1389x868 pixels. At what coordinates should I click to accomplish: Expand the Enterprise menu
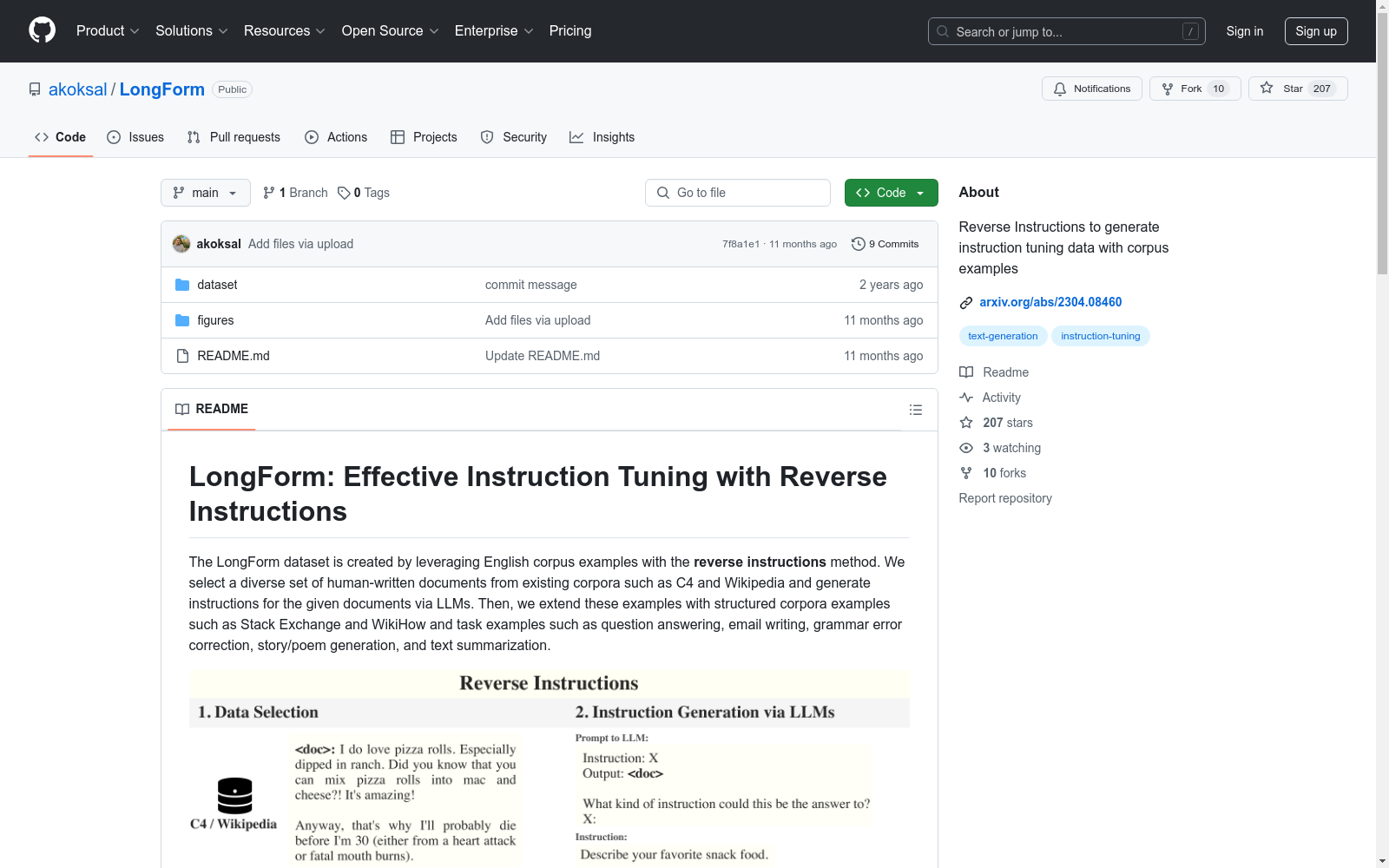click(494, 30)
